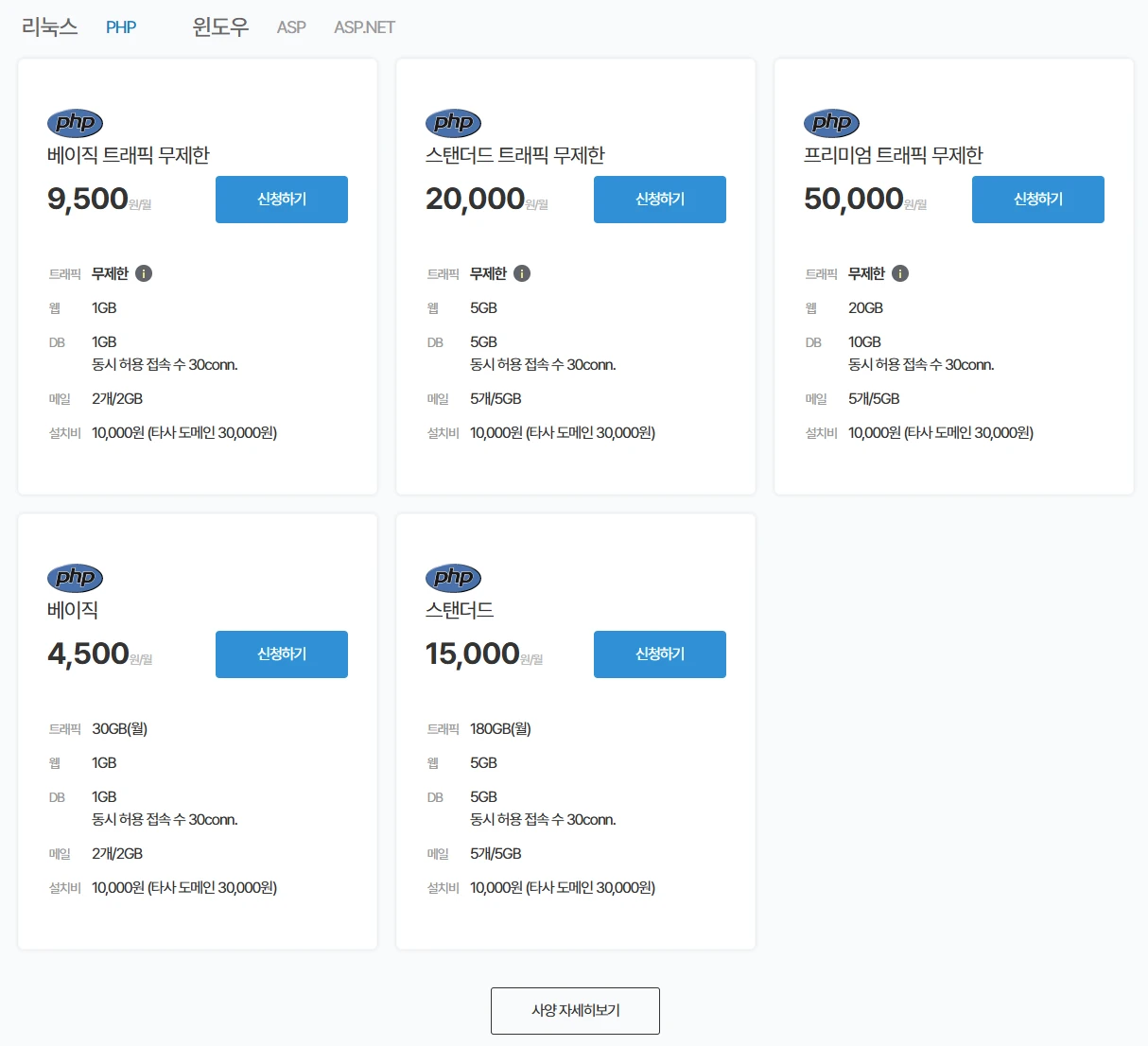Click the PHP logo on 프리미엄 트래픽 무제한 card
The height and width of the screenshot is (1046, 1148).
(831, 123)
